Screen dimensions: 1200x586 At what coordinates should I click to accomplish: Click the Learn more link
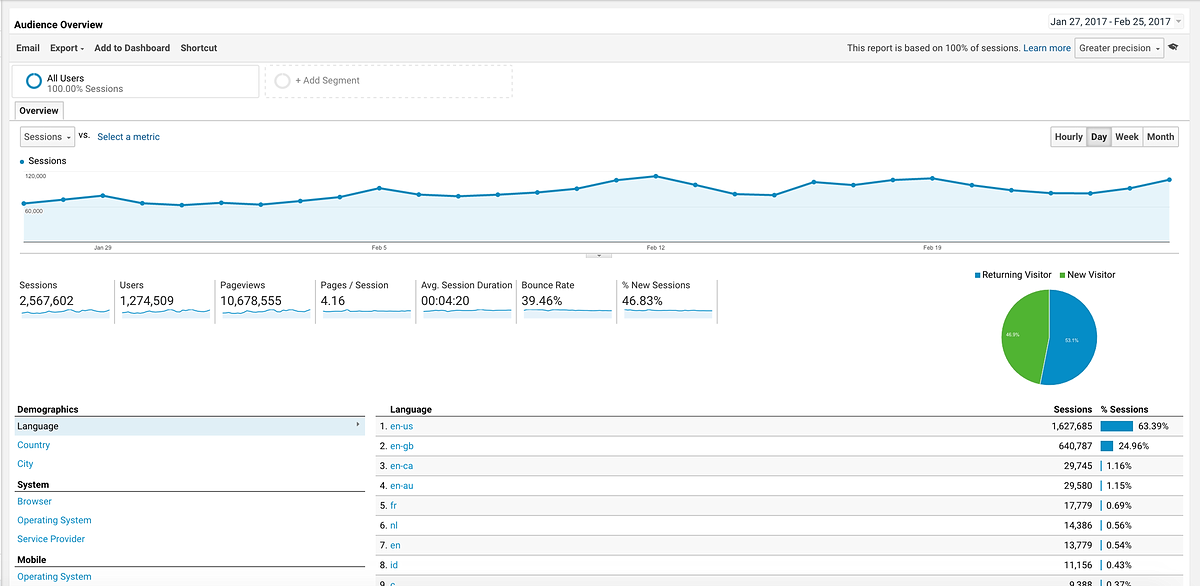pyautogui.click(x=1046, y=48)
